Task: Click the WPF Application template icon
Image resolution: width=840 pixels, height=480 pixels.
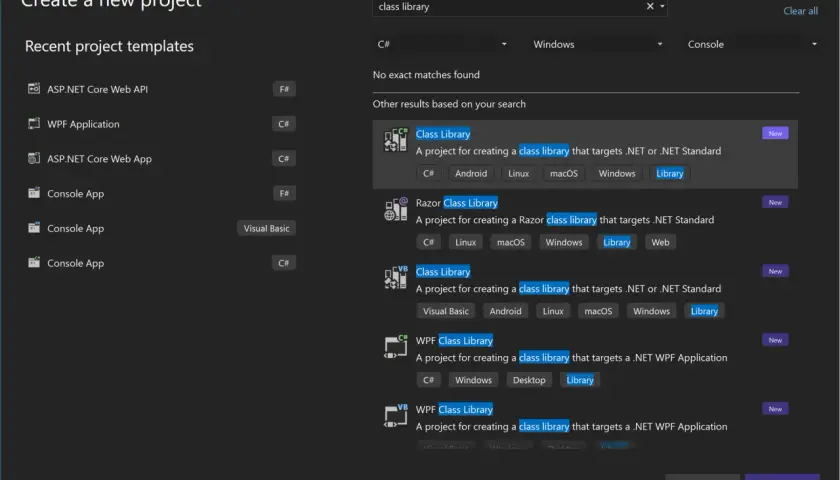Action: [34, 123]
